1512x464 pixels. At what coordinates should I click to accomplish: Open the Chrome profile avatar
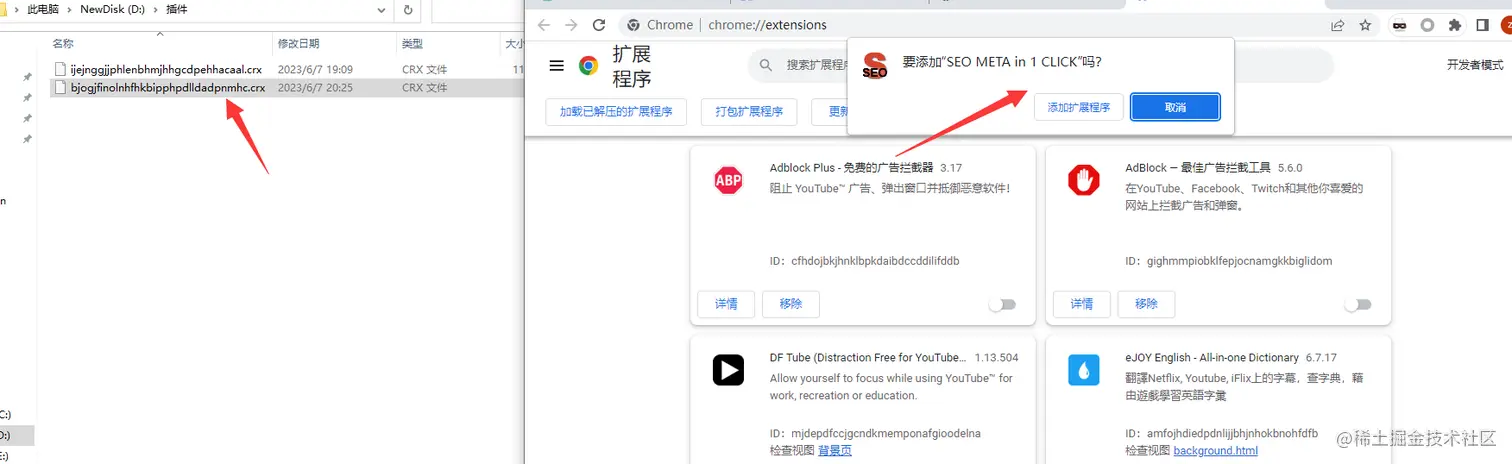(1506, 25)
